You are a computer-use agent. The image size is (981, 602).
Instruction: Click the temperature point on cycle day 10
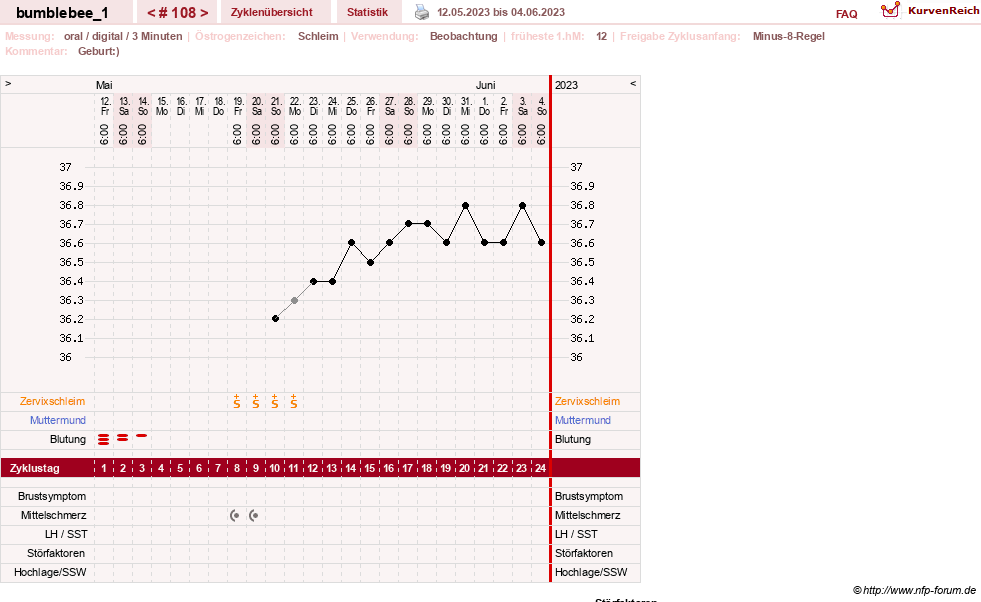(x=275, y=319)
